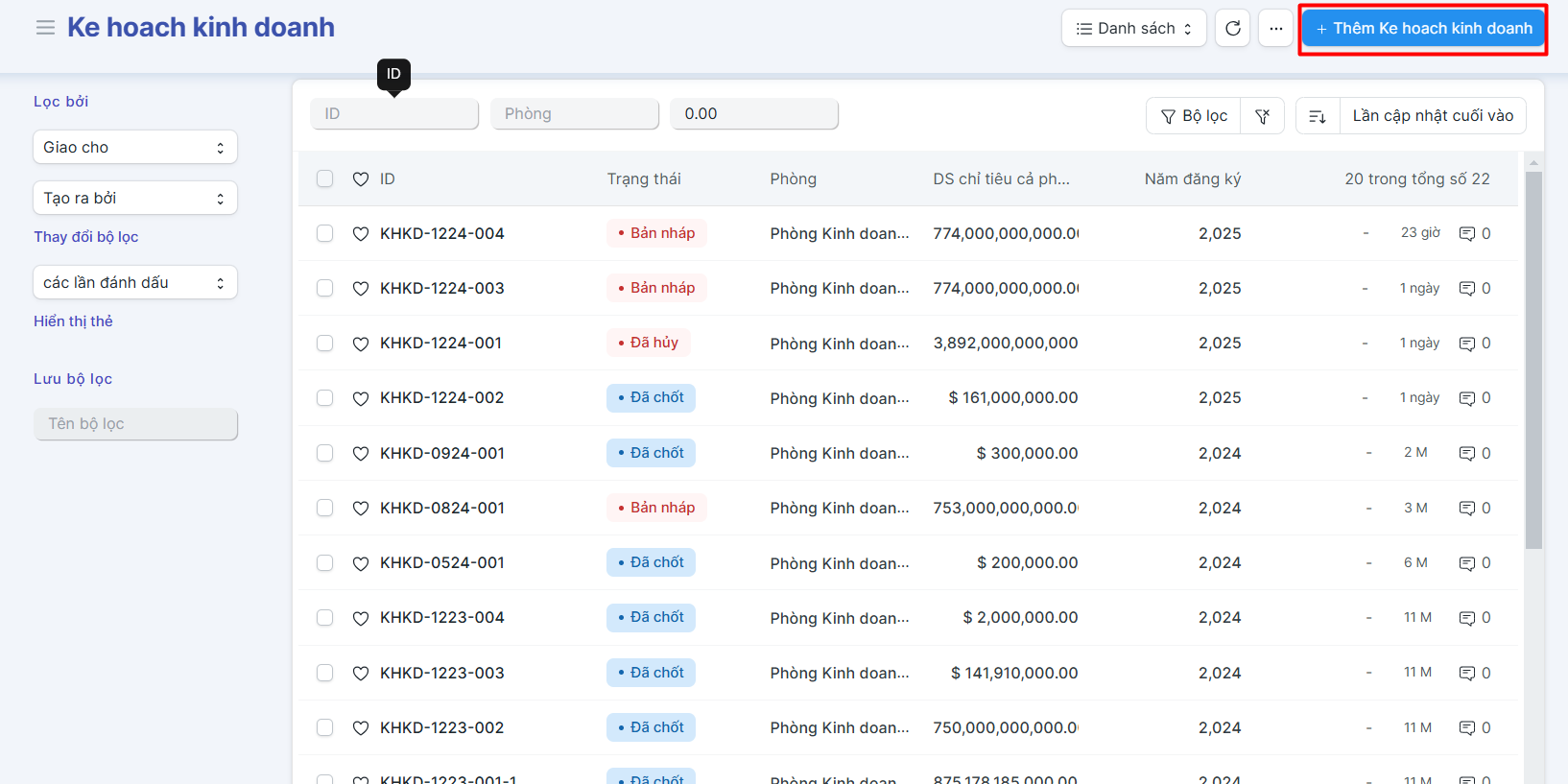Click the Thay đổi bộ lọc link

(86, 237)
